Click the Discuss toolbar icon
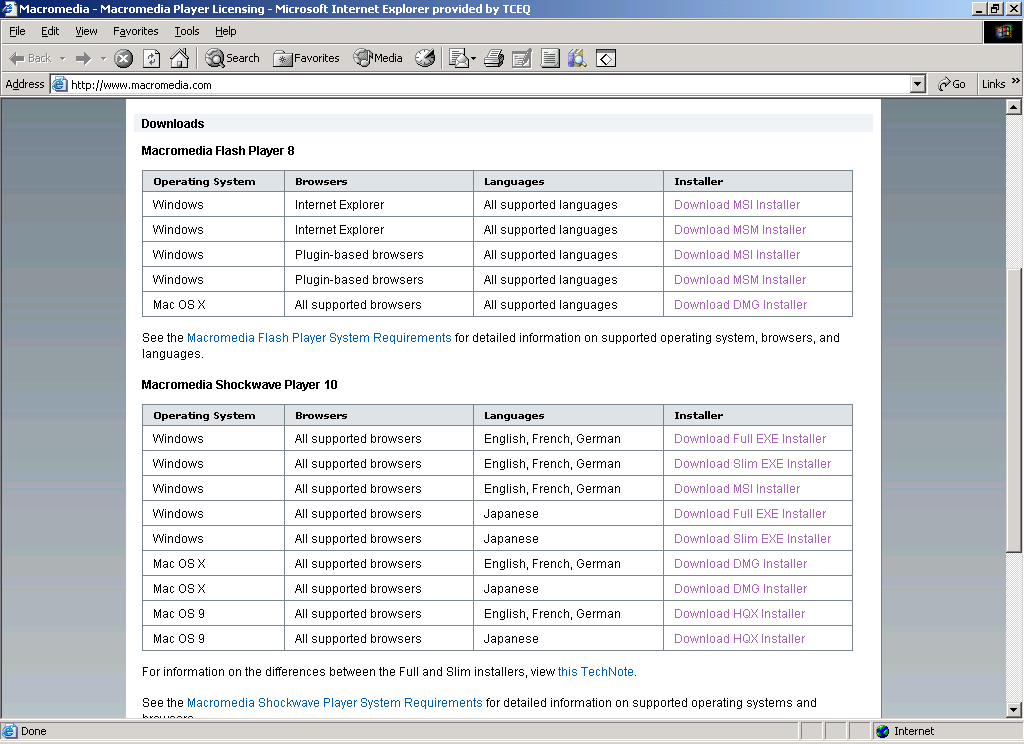The width and height of the screenshot is (1024, 744). pos(550,58)
